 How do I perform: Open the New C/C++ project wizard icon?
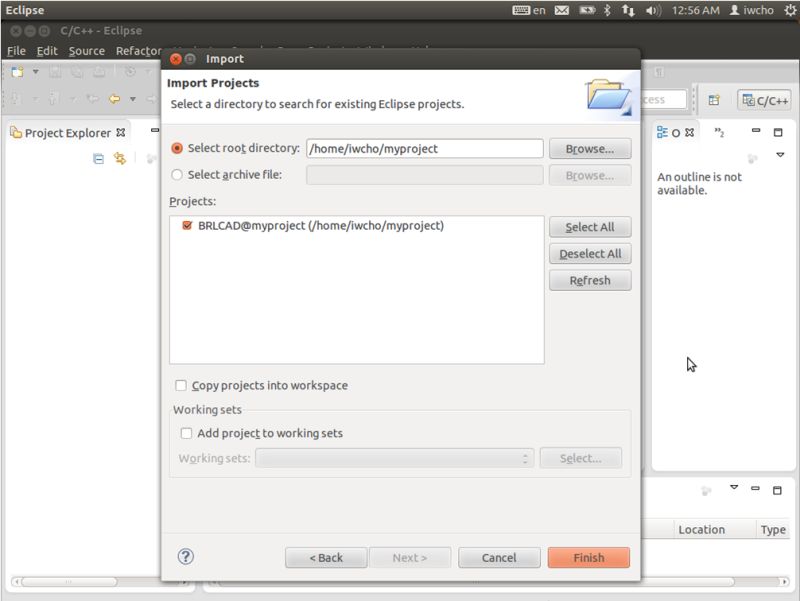(x=16, y=71)
